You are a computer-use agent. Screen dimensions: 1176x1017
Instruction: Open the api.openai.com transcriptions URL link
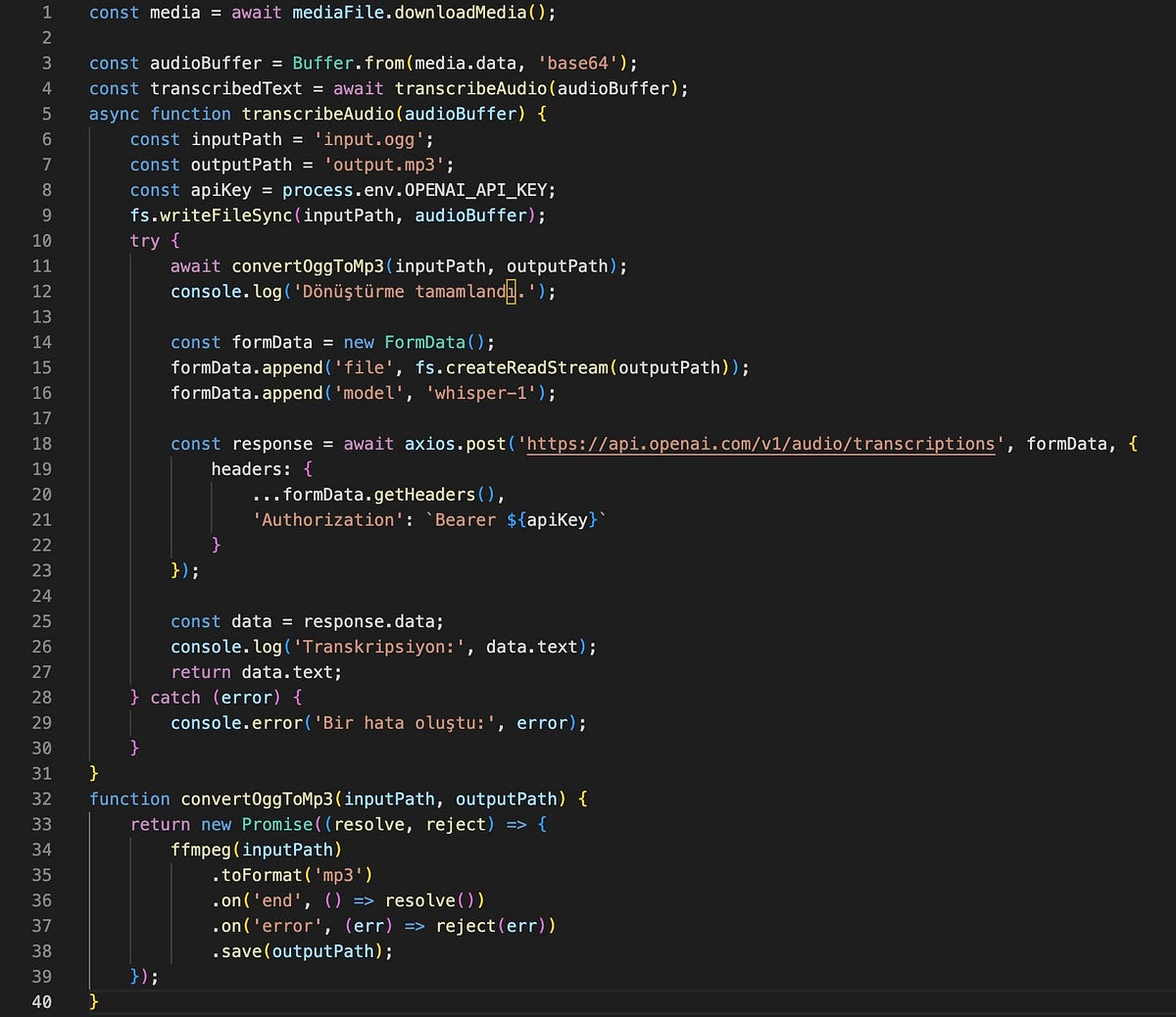point(761,444)
